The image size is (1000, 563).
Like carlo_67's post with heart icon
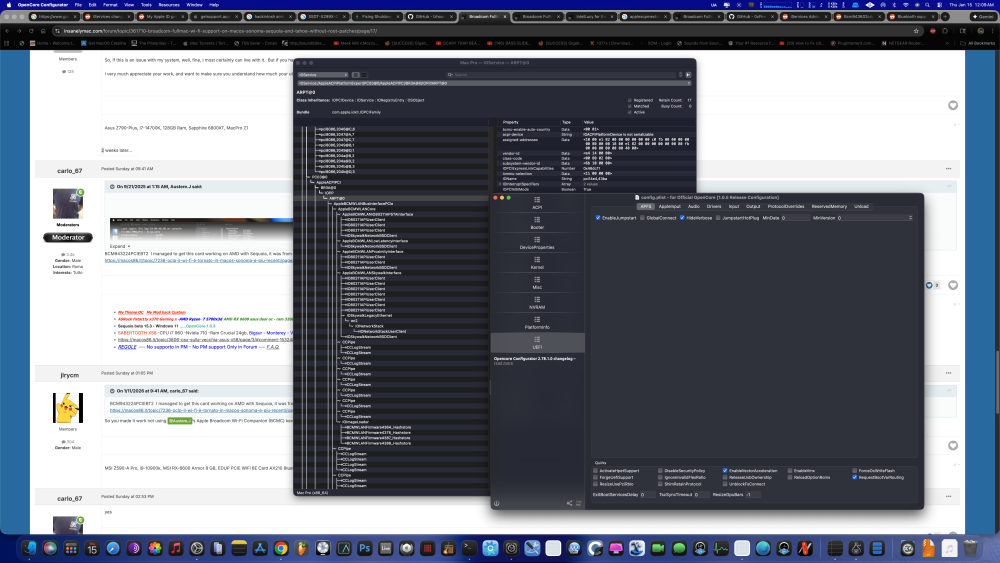[953, 285]
